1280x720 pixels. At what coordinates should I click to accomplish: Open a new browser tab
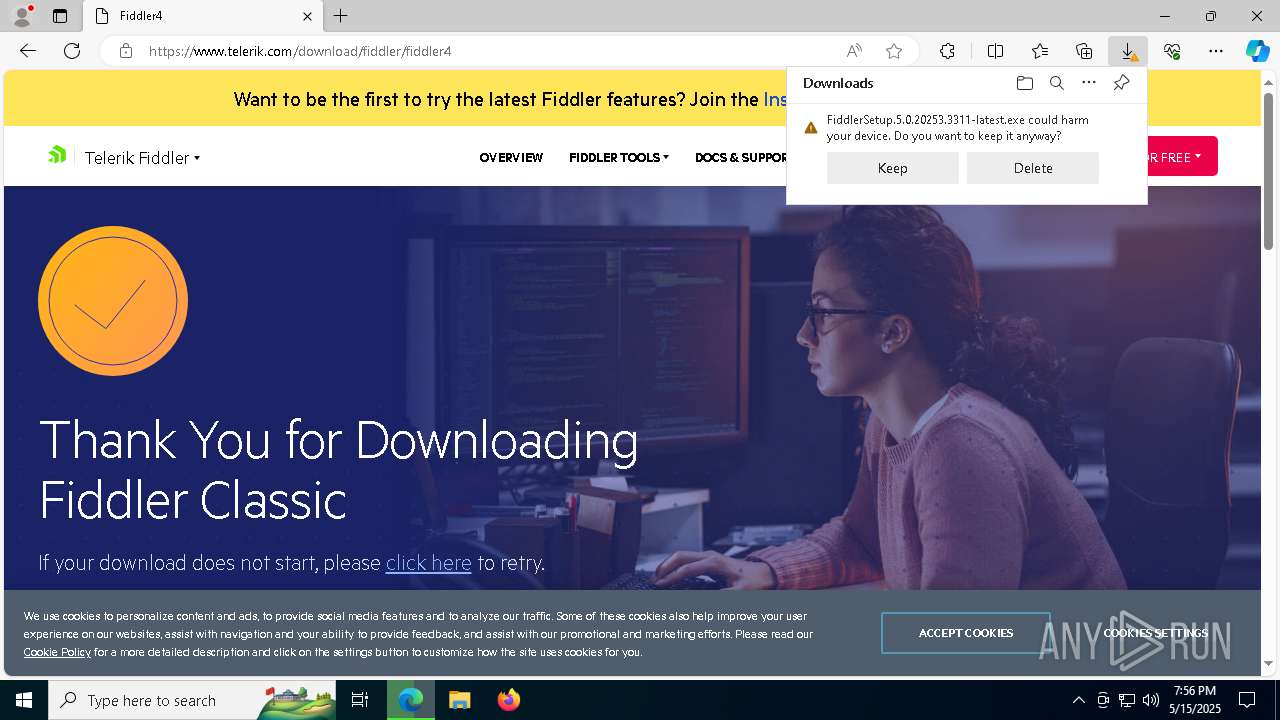click(341, 16)
